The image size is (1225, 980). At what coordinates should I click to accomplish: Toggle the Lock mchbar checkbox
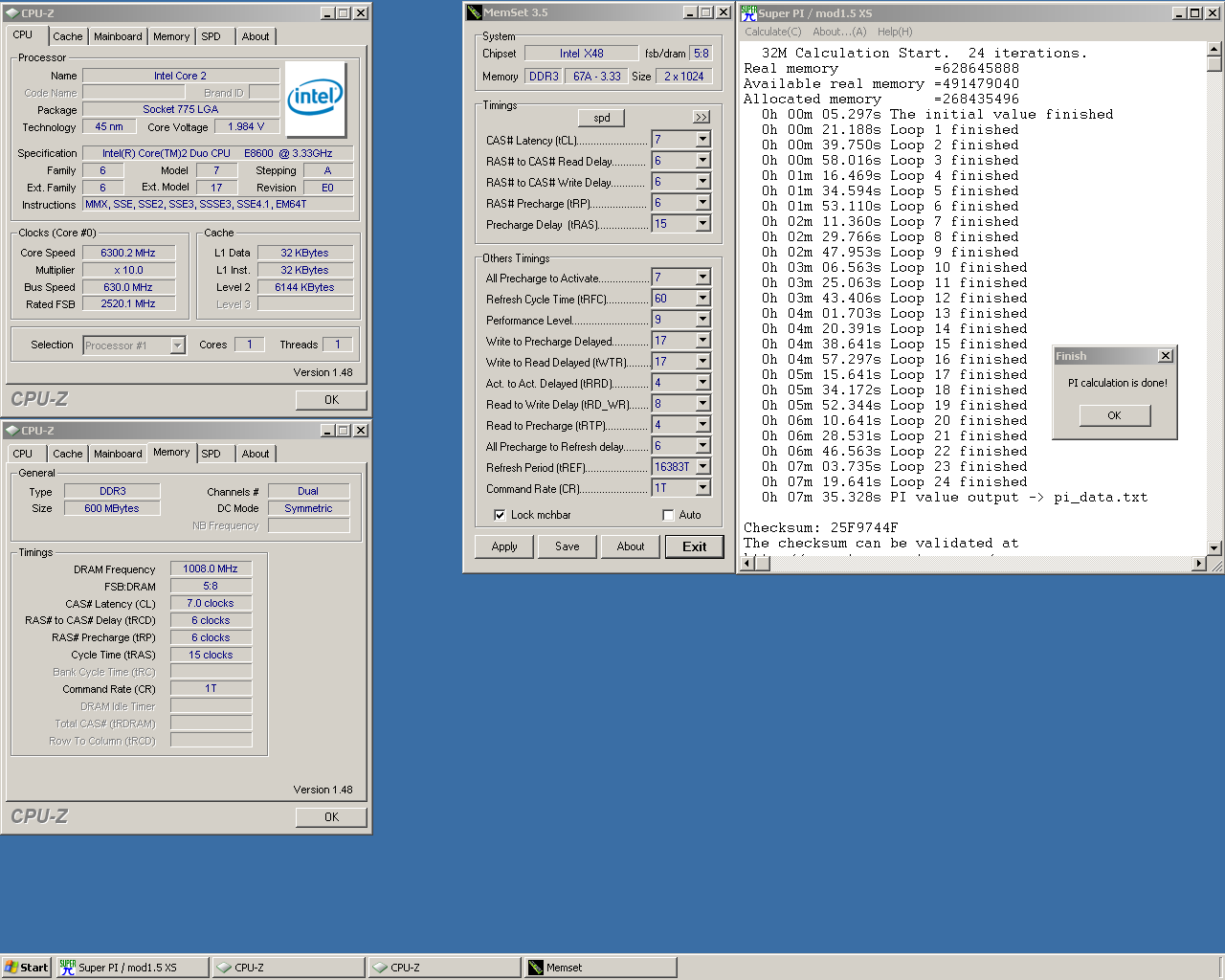click(500, 515)
